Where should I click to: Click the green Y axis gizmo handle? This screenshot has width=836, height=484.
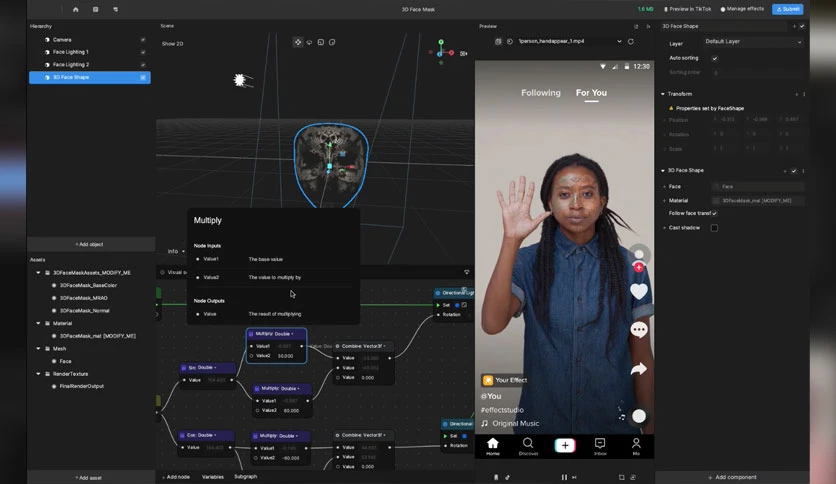440,42
